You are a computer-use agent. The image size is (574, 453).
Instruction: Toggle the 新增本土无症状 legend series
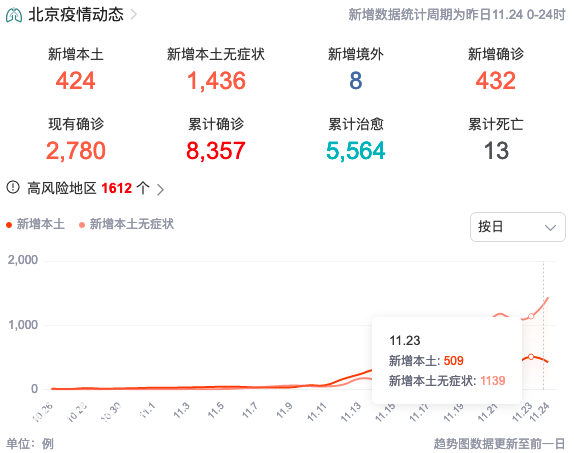127,224
